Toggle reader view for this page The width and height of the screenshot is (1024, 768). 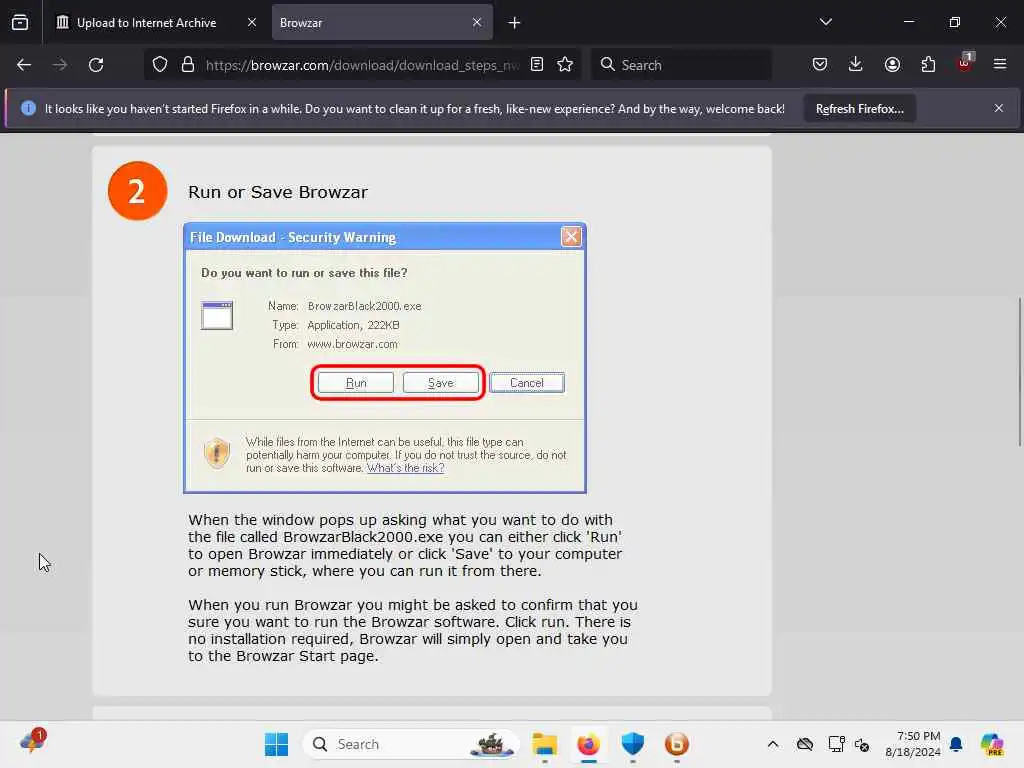[x=537, y=65]
